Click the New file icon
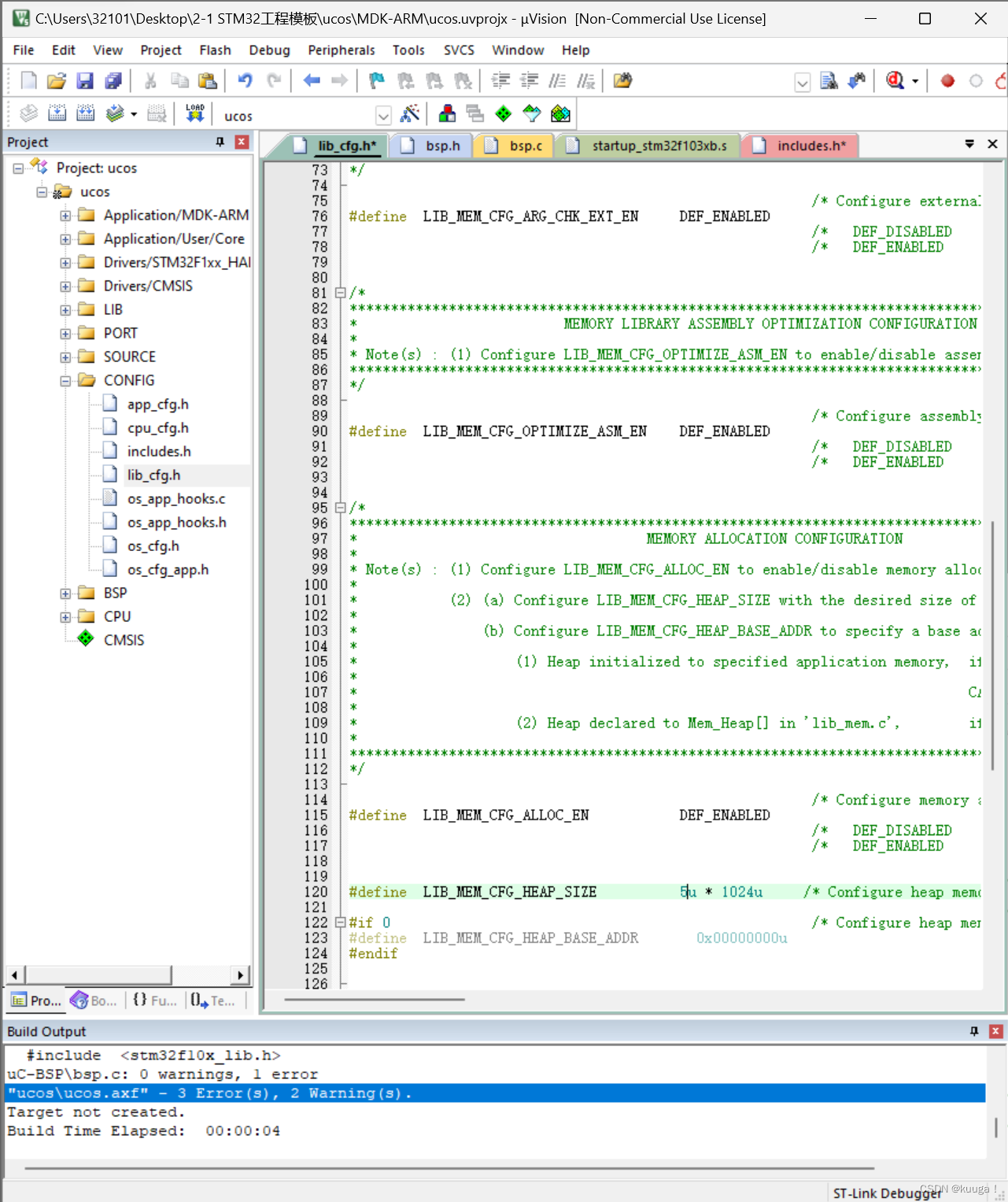The width and height of the screenshot is (1008, 1202). [29, 80]
